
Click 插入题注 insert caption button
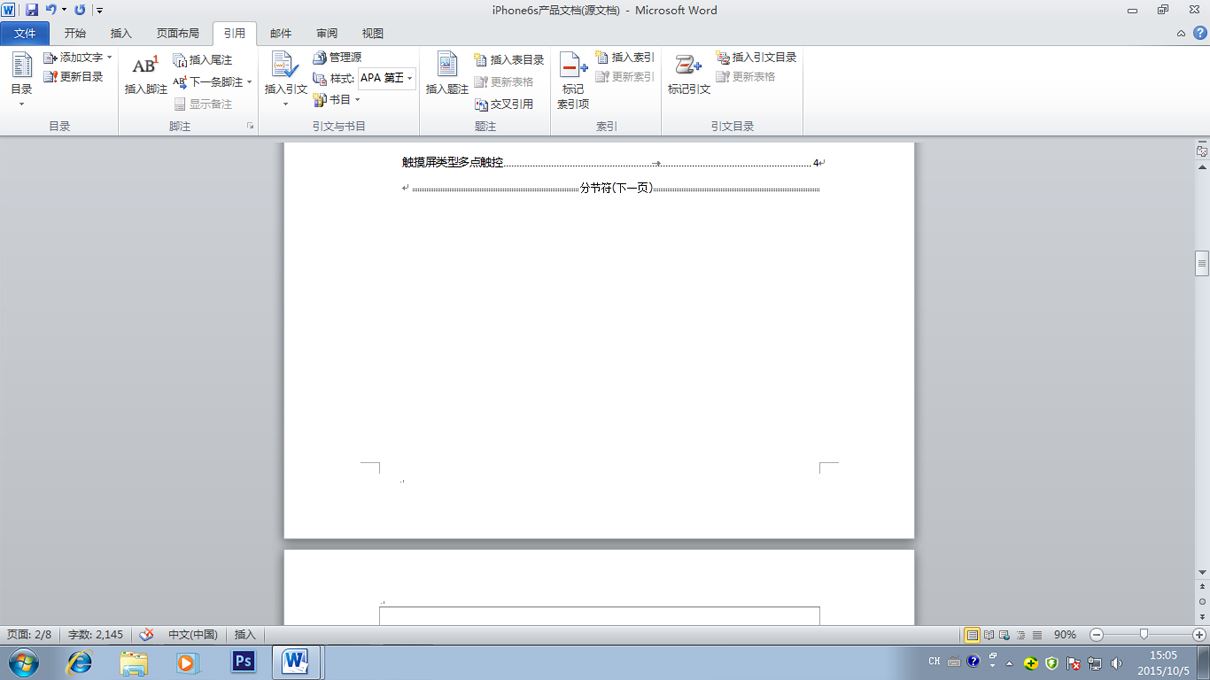[x=447, y=75]
